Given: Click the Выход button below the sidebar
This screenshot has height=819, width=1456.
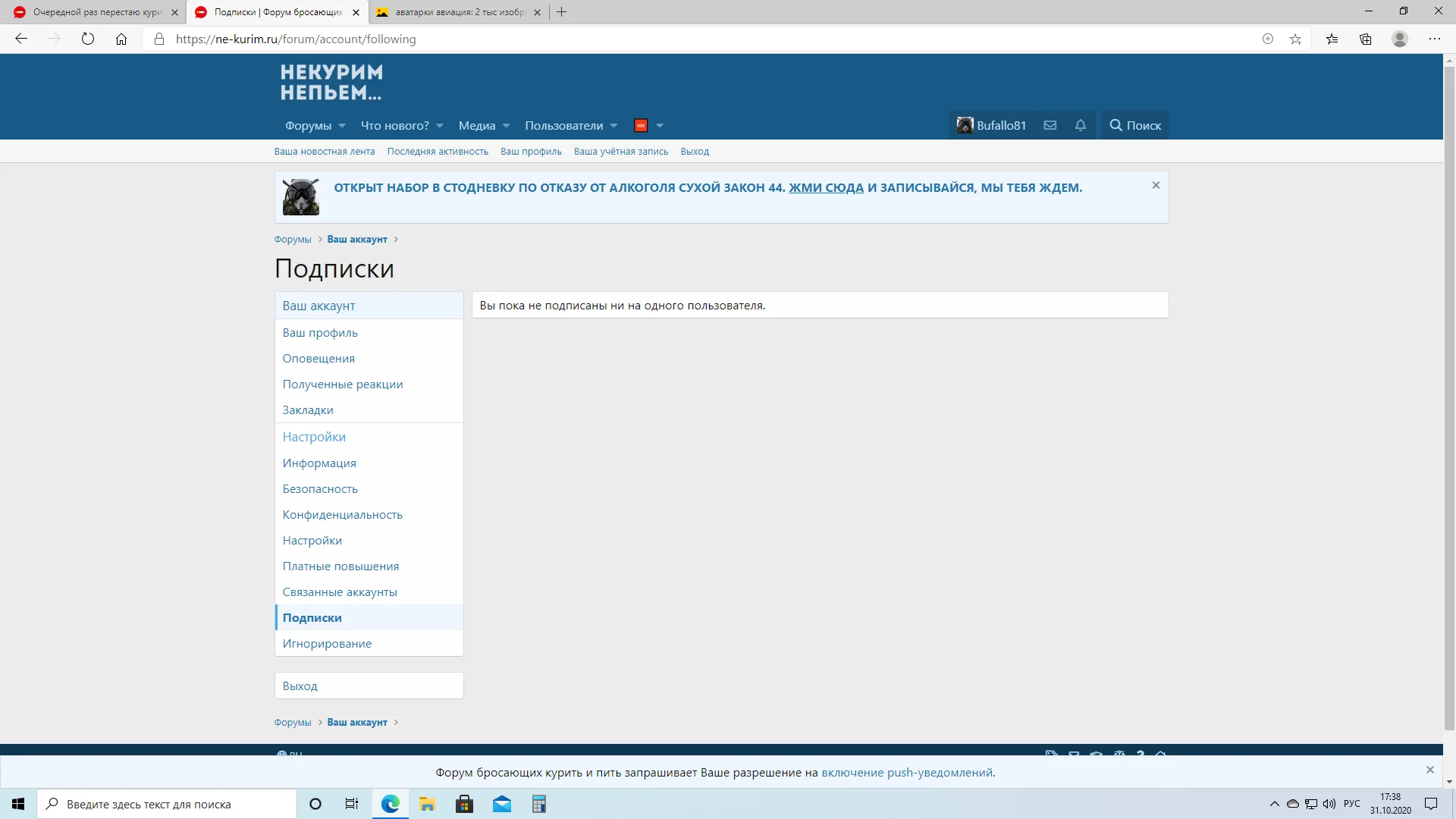Looking at the screenshot, I should (300, 685).
